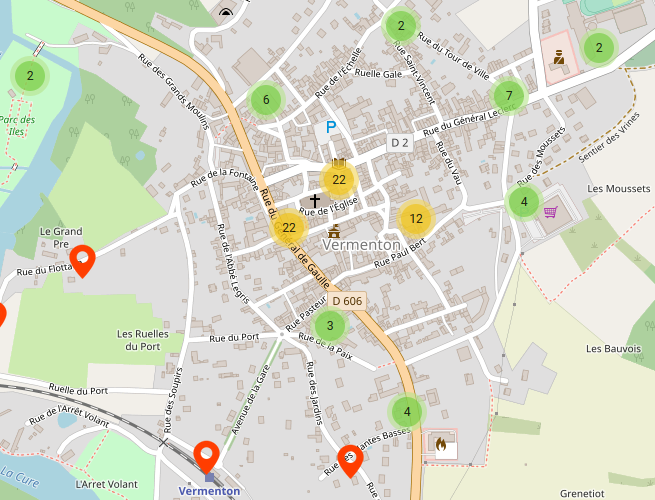Click the fire station flame icon
Screen dimensions: 655x500
(x=441, y=444)
